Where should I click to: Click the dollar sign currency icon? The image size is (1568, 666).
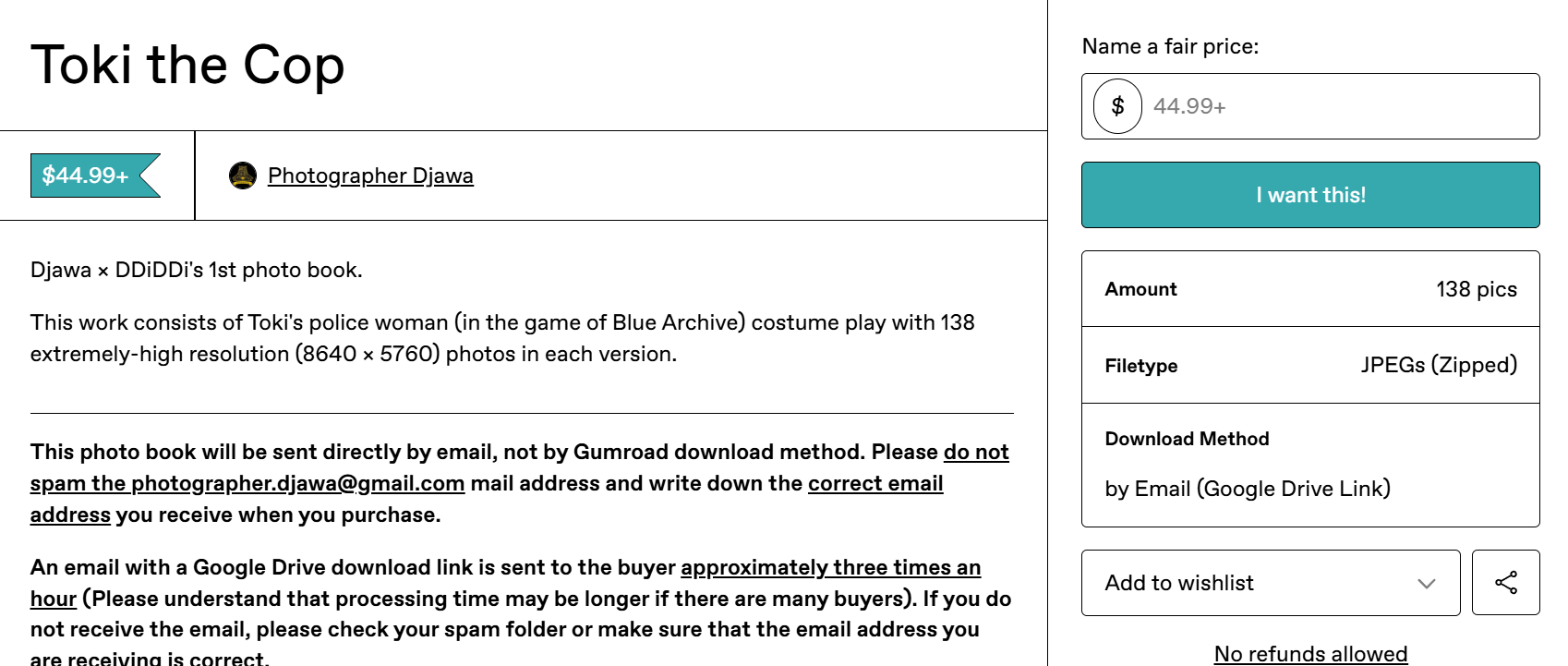click(x=1117, y=106)
